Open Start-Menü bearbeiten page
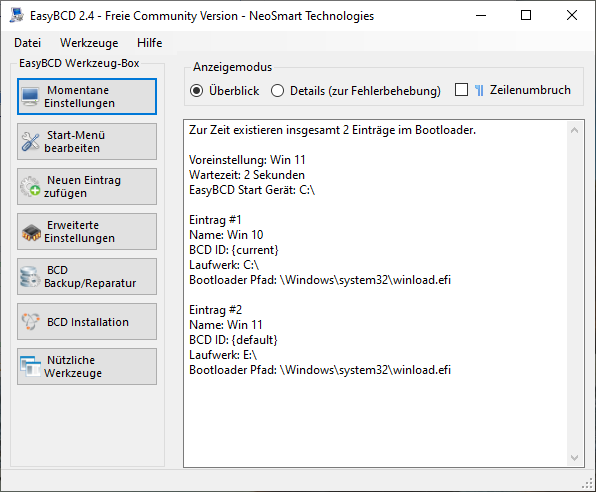Image resolution: width=596 pixels, height=492 pixels. (x=87, y=141)
